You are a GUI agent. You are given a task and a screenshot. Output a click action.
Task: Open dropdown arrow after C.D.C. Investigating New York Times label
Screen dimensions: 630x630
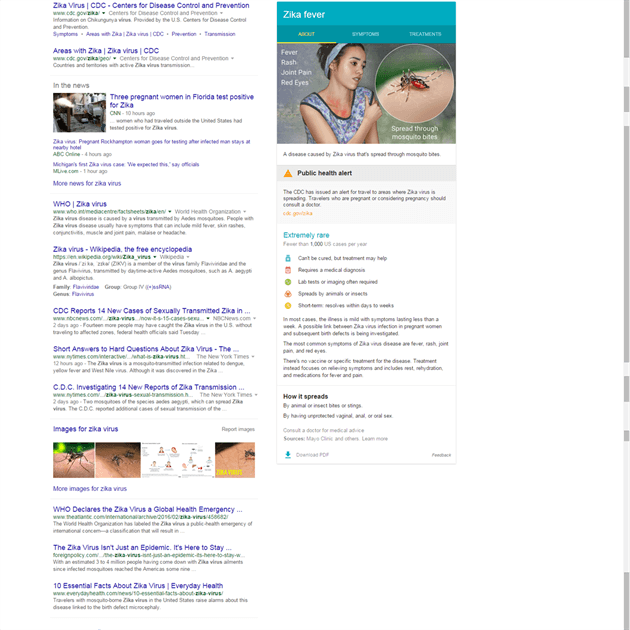[x=256, y=395]
